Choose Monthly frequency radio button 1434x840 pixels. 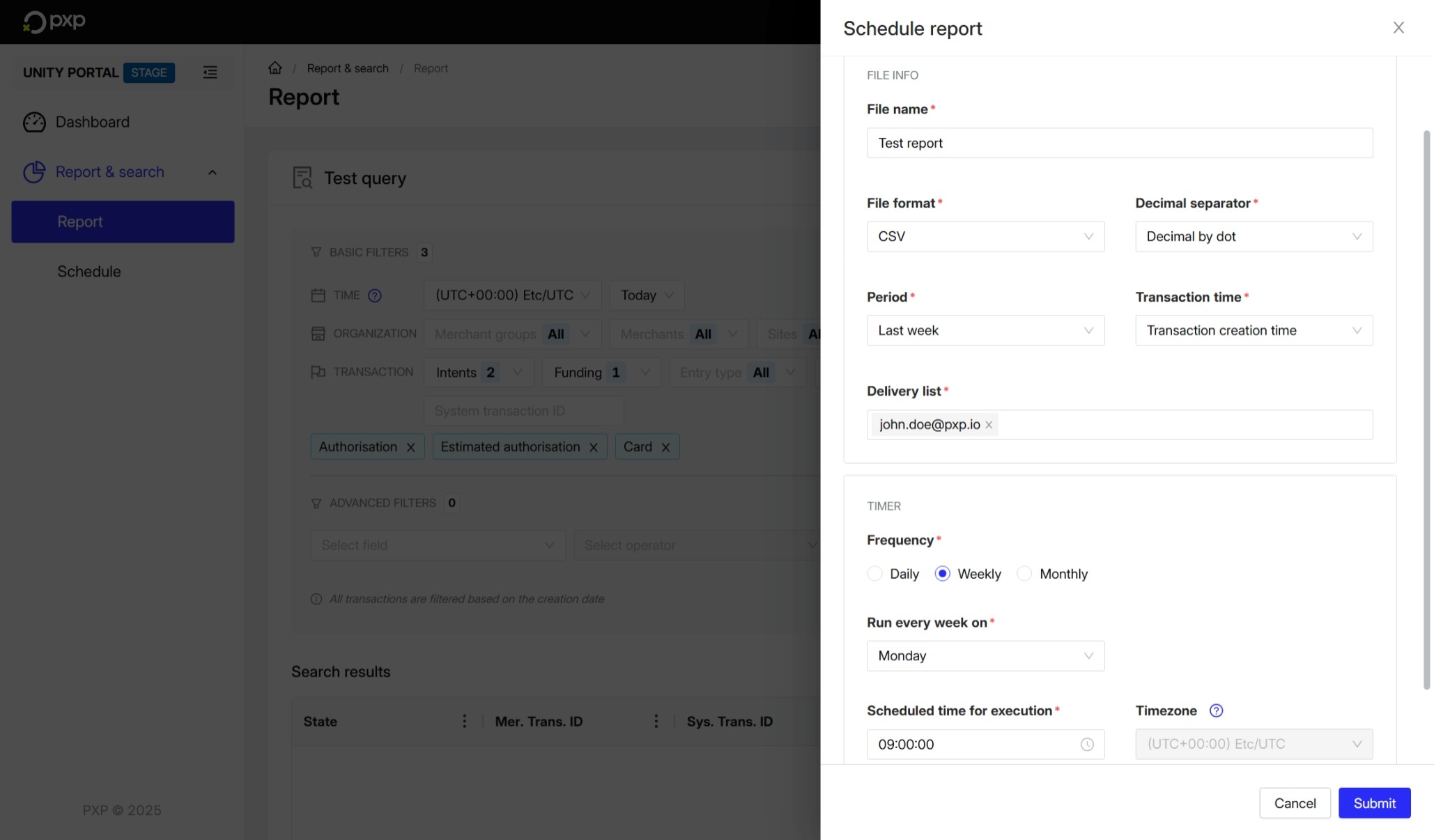tap(1024, 574)
